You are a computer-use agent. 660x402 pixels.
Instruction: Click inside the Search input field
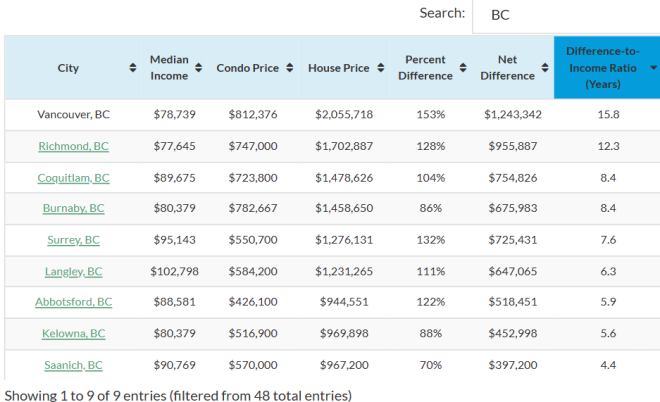[565, 15]
